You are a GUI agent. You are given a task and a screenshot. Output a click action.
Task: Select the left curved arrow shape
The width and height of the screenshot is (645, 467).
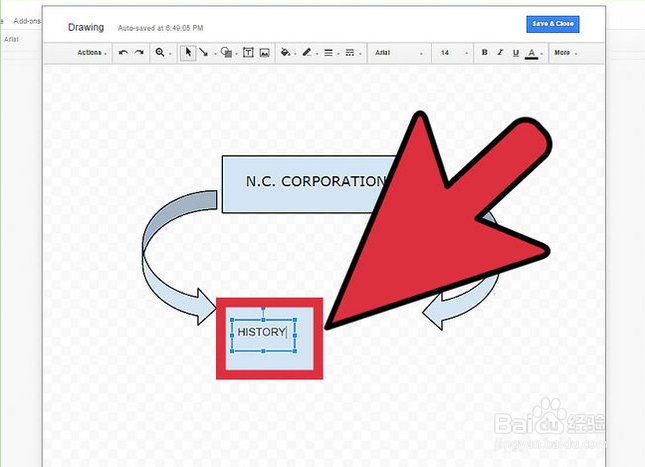click(x=177, y=257)
